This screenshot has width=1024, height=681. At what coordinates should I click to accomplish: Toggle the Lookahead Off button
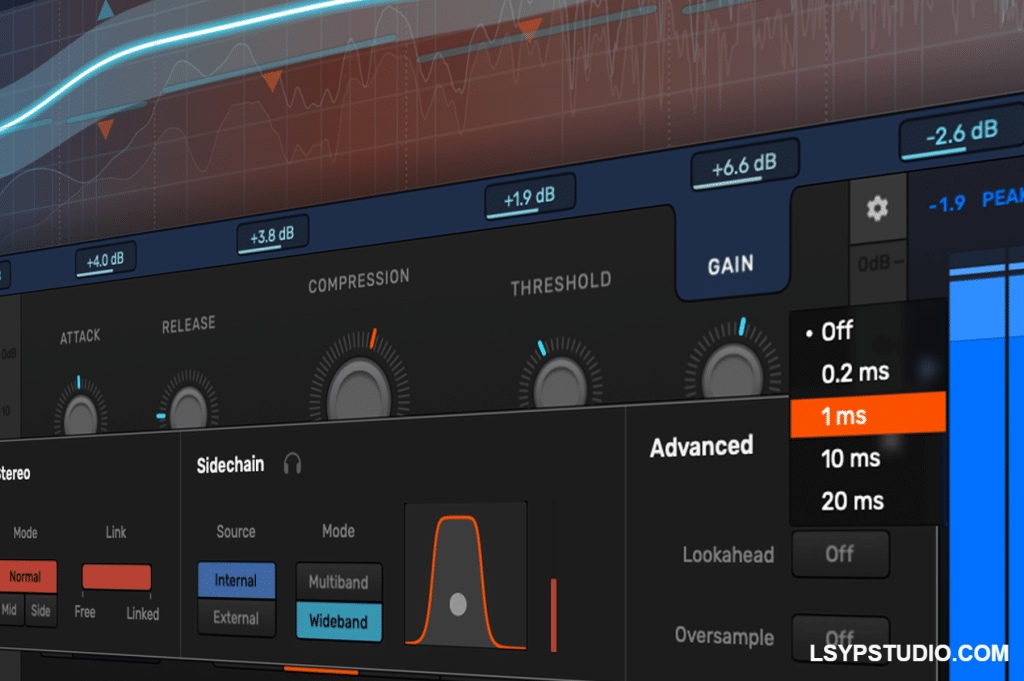(840, 554)
